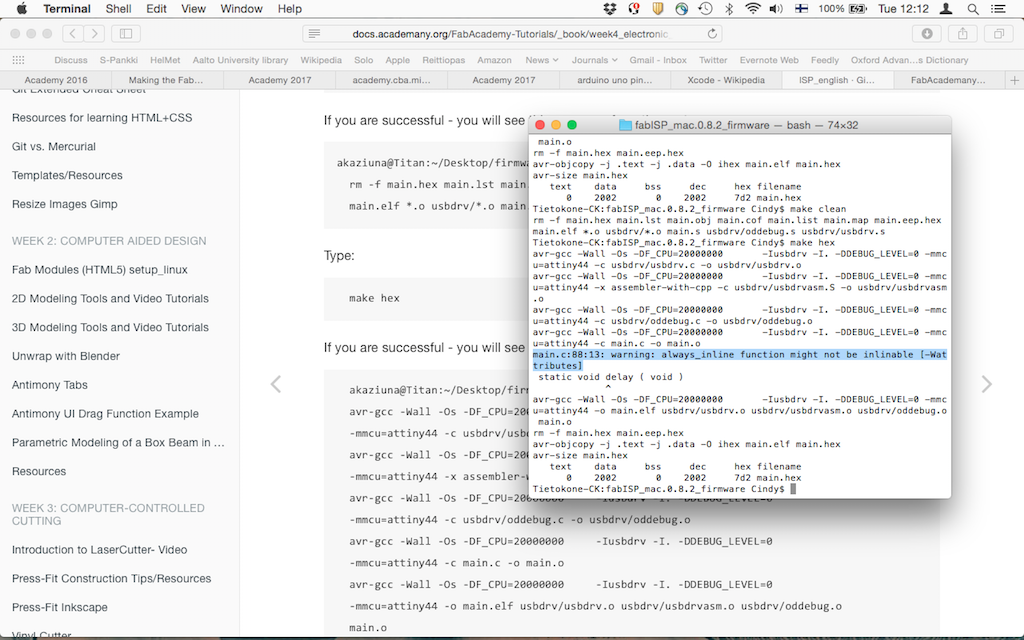The height and width of the screenshot is (640, 1024).
Task: Open Dropbox menu bar icon
Action: [610, 8]
